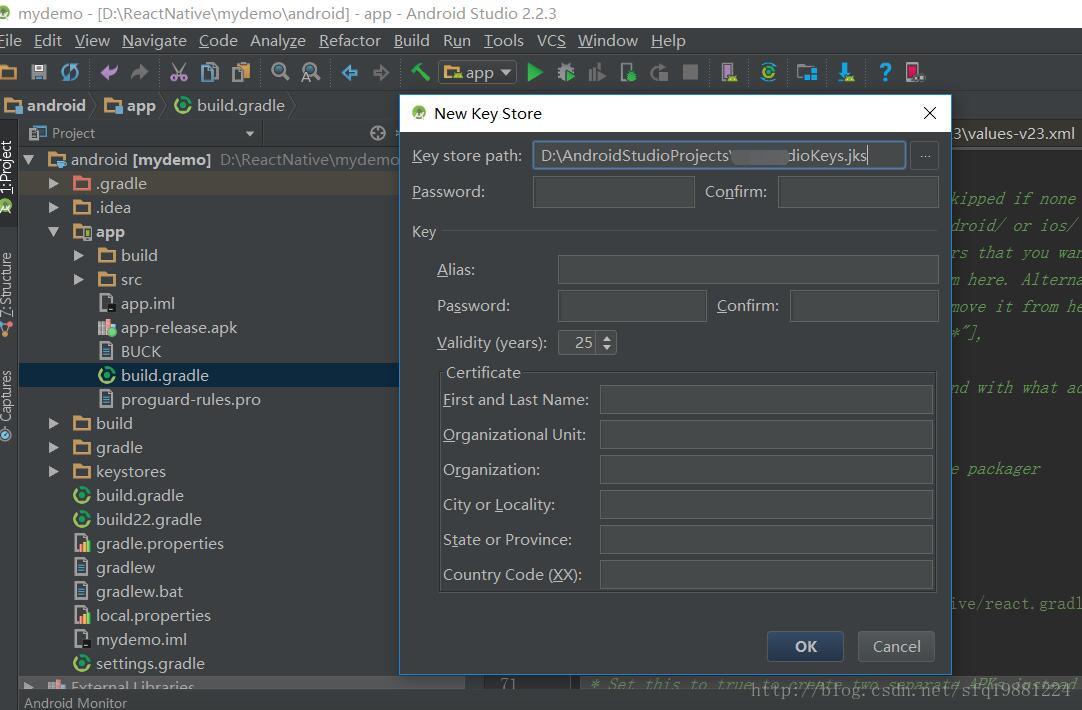Viewport: 1082px width, 710px height.
Task: Click the Android Device Monitor icon
Action: pyautogui.click(x=915, y=72)
